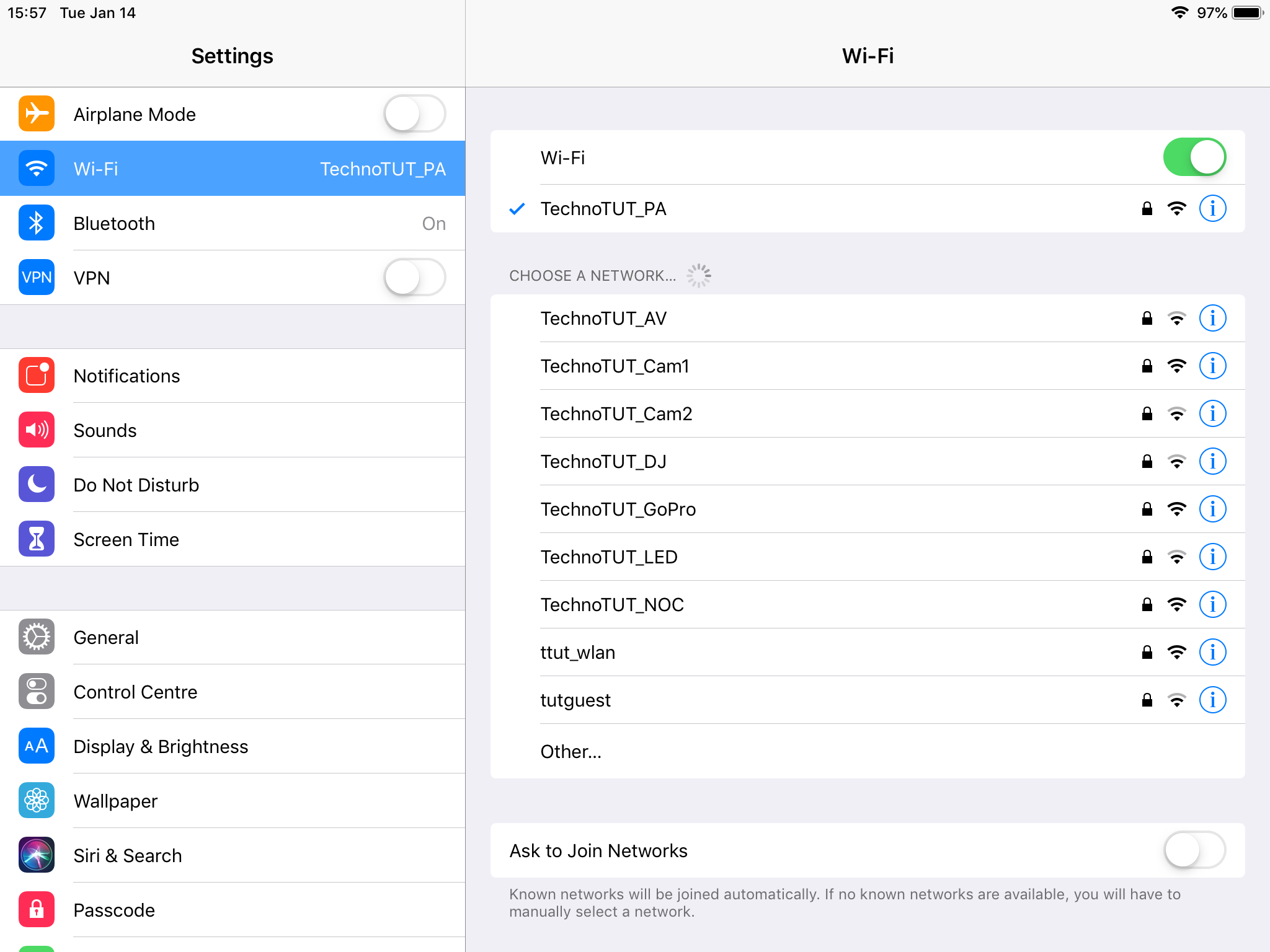Tap the Display & Brightness AA icon
Image resolution: width=1270 pixels, height=952 pixels.
point(37,746)
